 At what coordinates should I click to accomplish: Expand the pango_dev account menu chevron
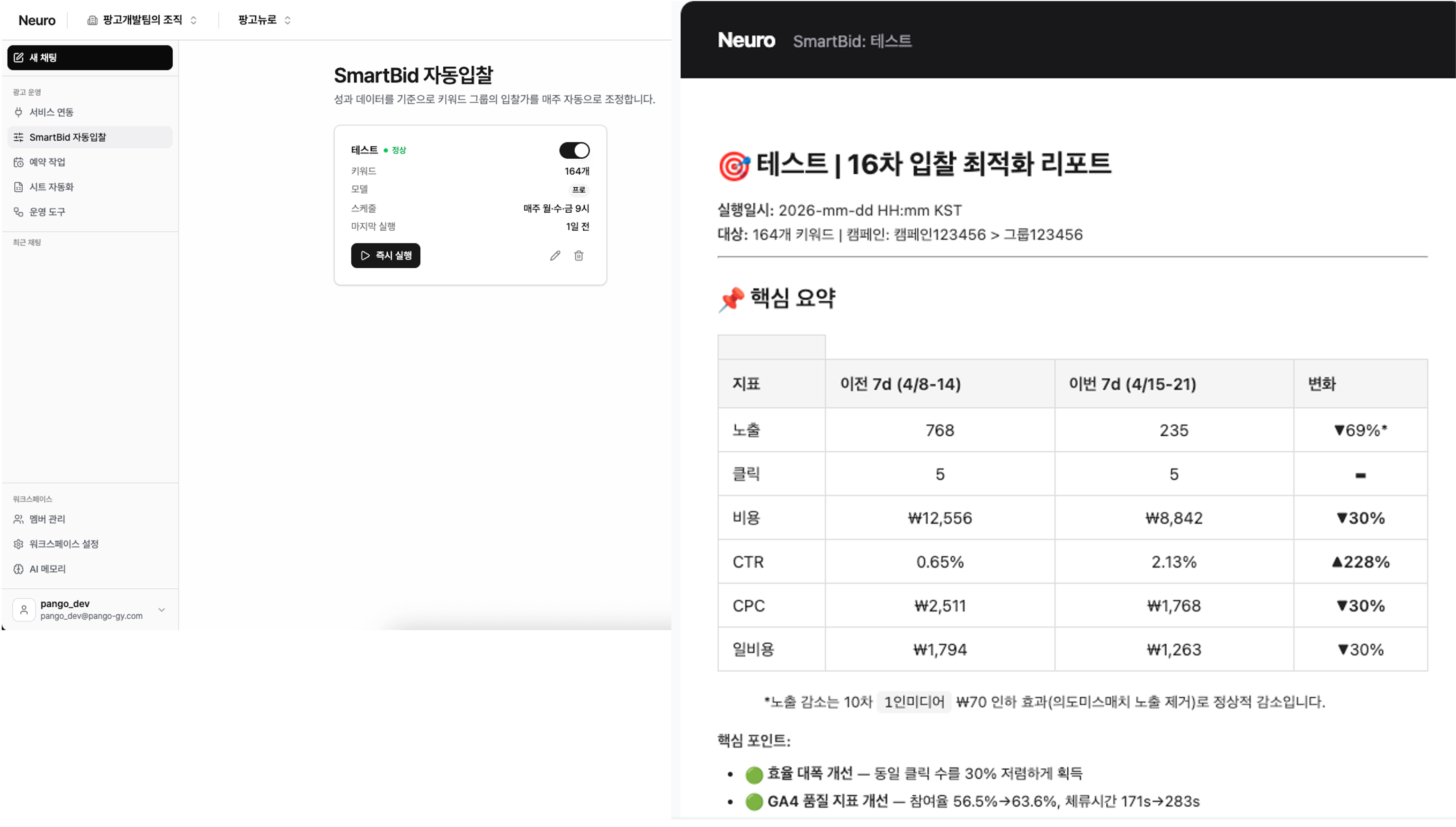[x=162, y=610]
